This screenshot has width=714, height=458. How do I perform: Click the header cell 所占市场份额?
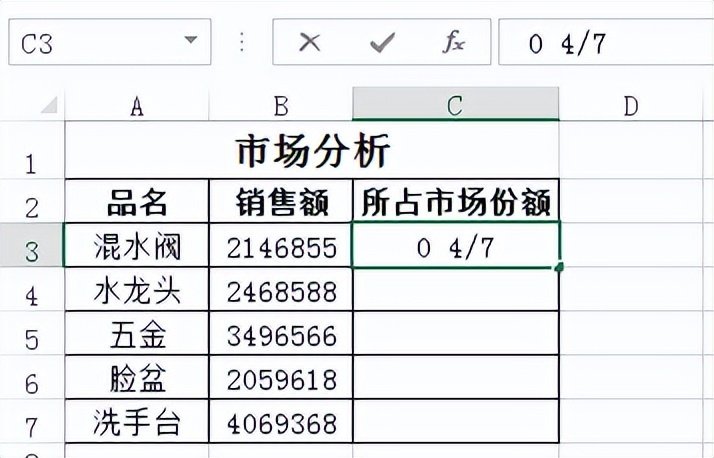[x=456, y=201]
